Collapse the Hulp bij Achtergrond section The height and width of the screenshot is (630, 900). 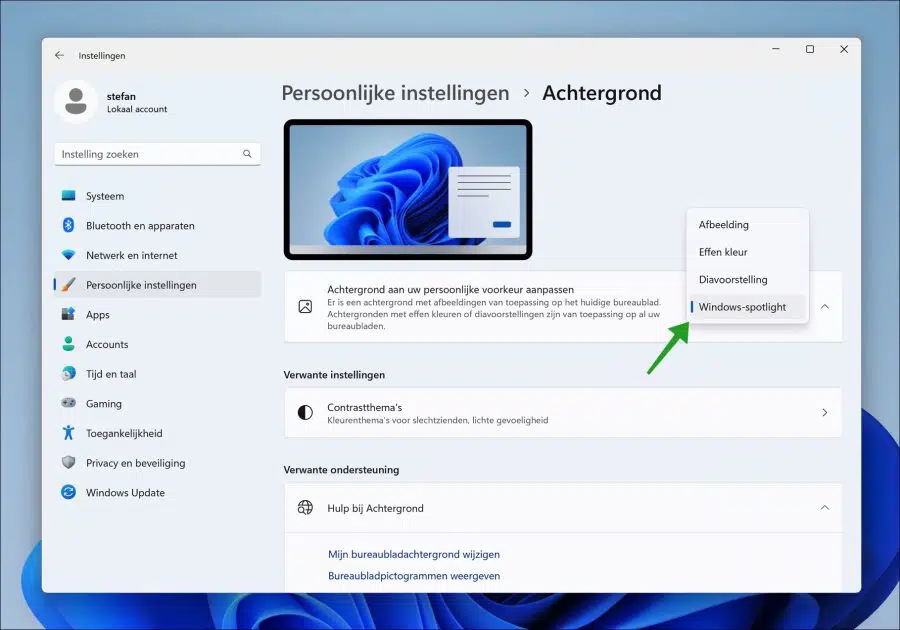[x=825, y=508]
